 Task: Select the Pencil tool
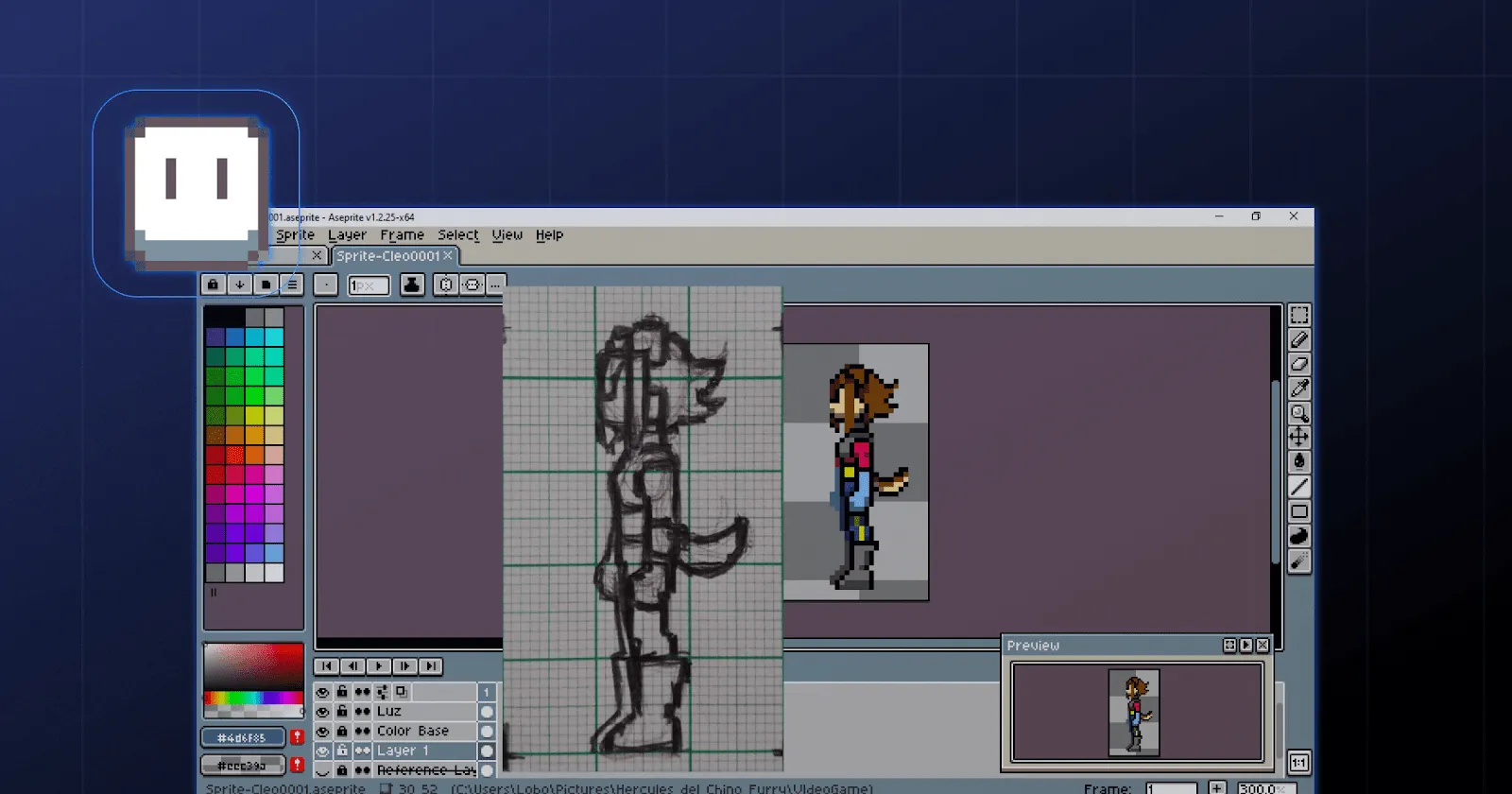[1299, 339]
